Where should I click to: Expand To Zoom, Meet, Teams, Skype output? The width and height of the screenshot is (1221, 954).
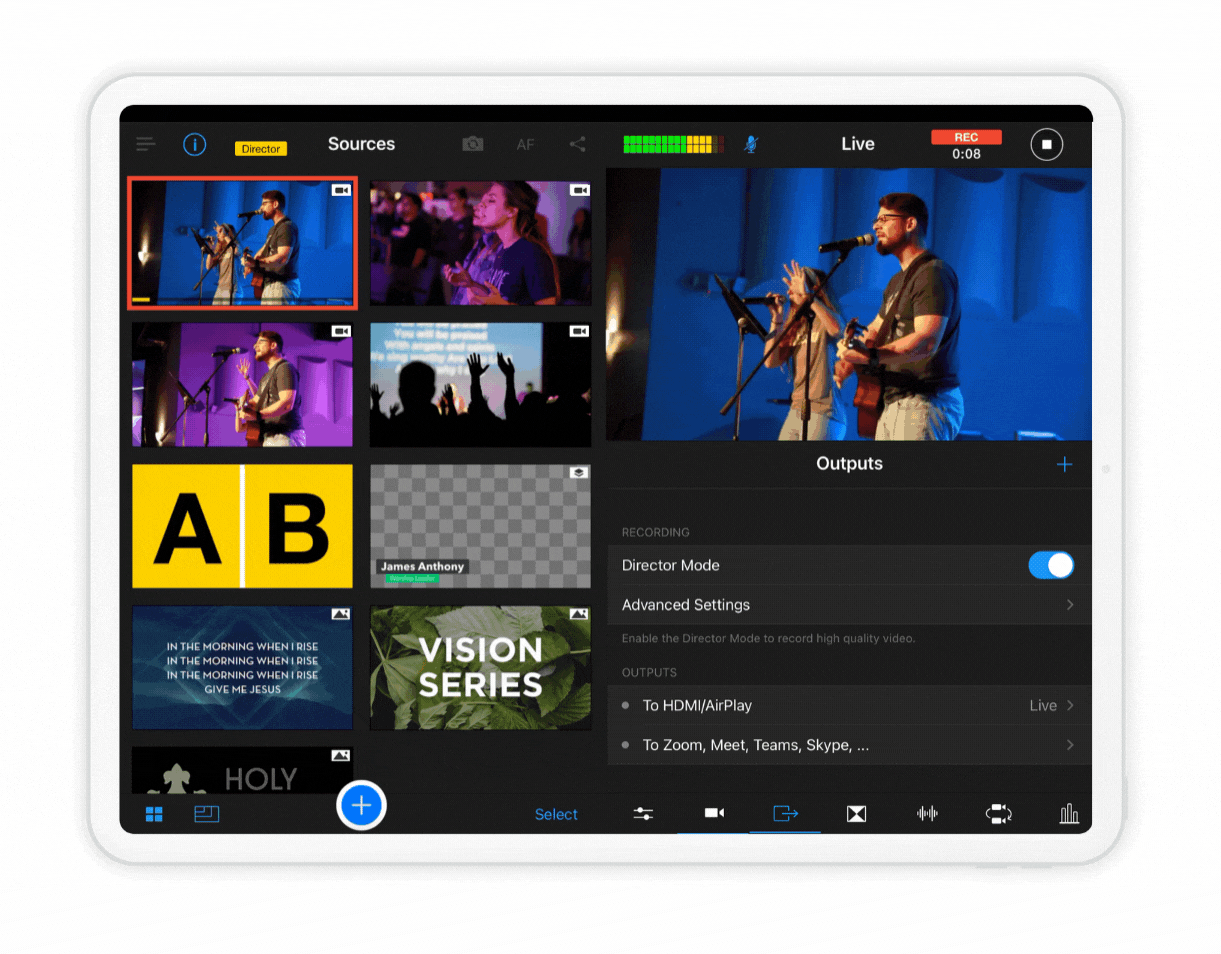849,745
